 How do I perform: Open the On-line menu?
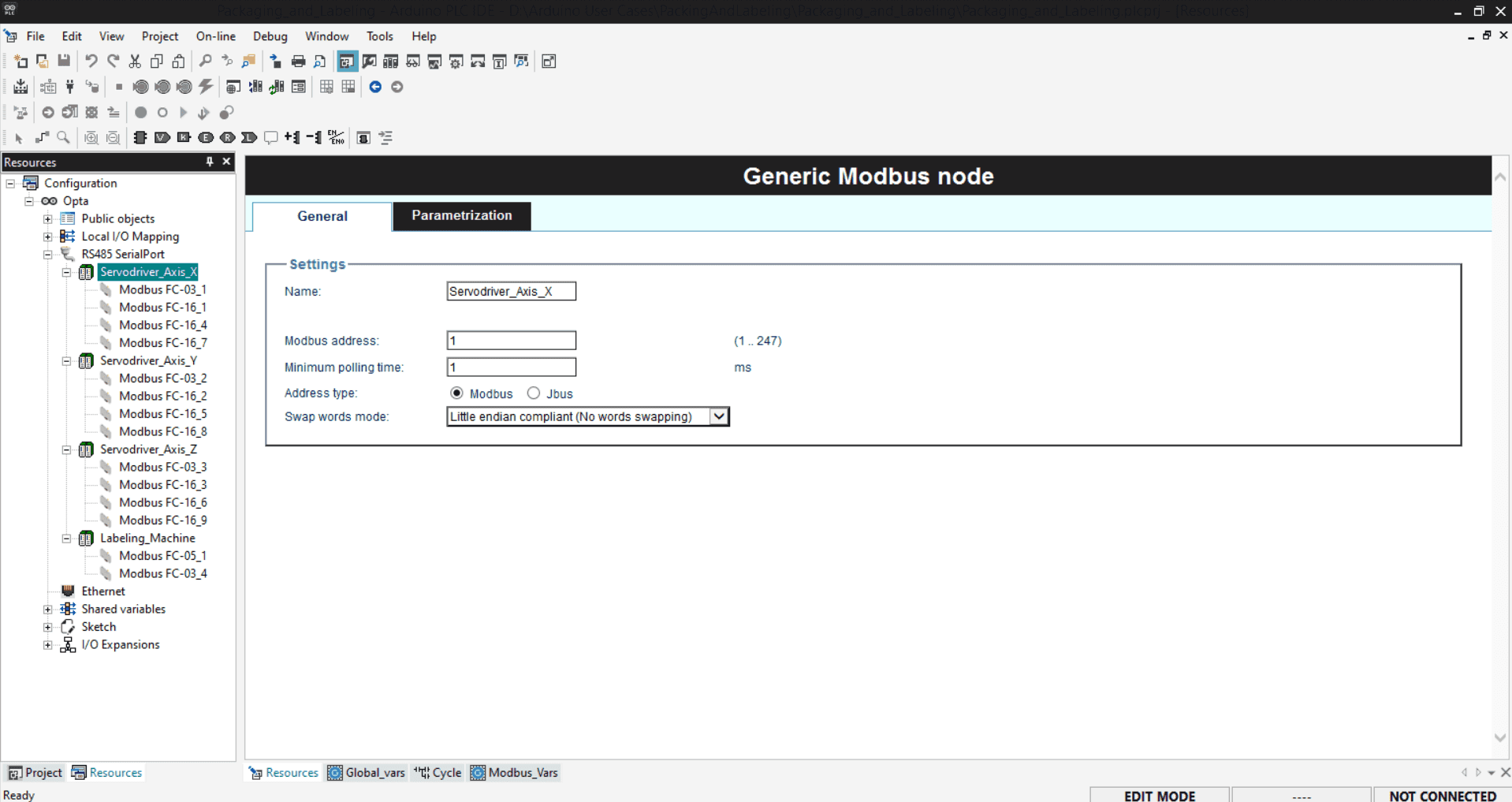(x=214, y=35)
